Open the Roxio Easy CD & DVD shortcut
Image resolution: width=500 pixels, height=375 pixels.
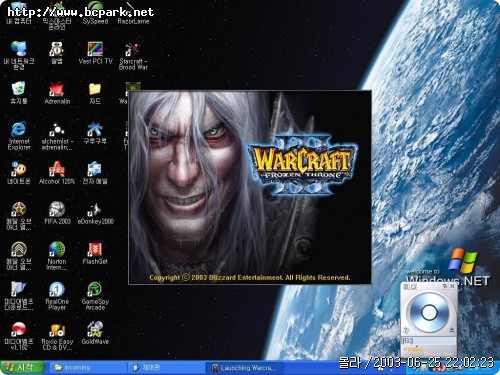tap(57, 336)
